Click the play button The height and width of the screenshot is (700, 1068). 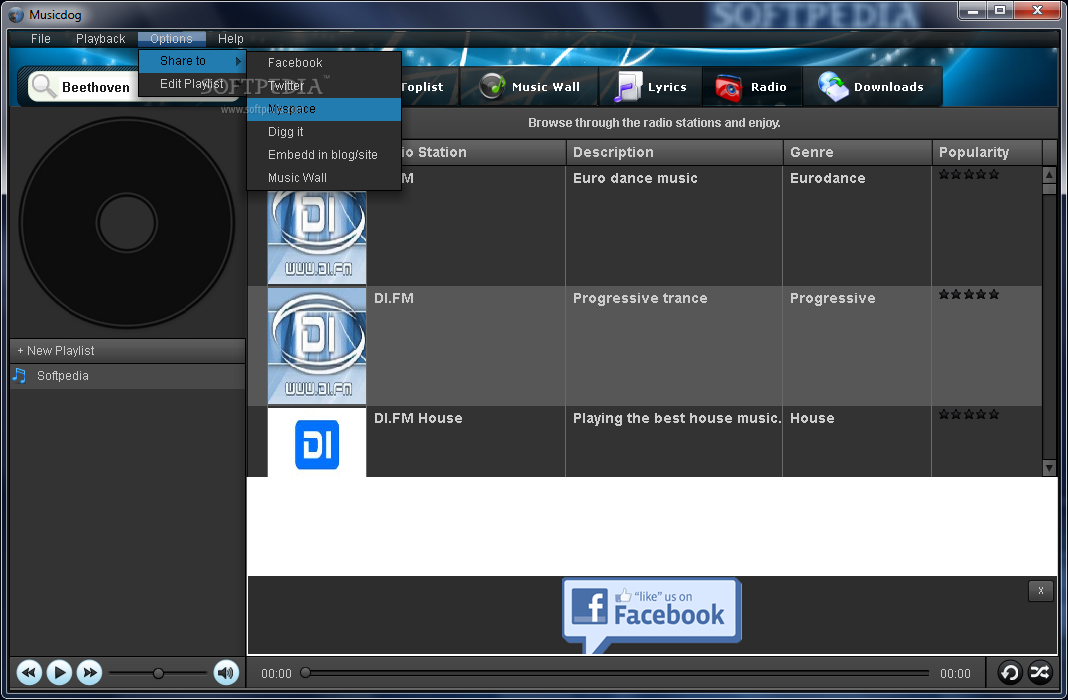(x=59, y=673)
